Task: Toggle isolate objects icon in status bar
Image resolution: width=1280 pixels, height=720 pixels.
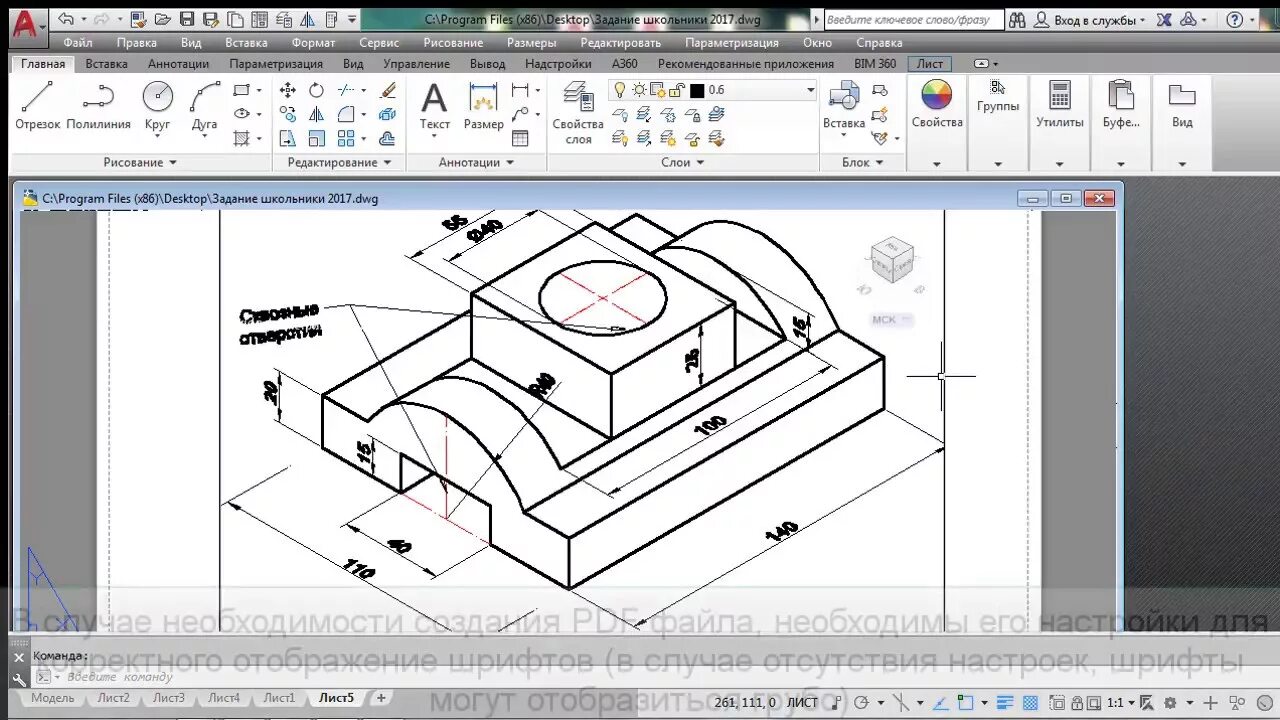Action: pyautogui.click(x=1238, y=702)
